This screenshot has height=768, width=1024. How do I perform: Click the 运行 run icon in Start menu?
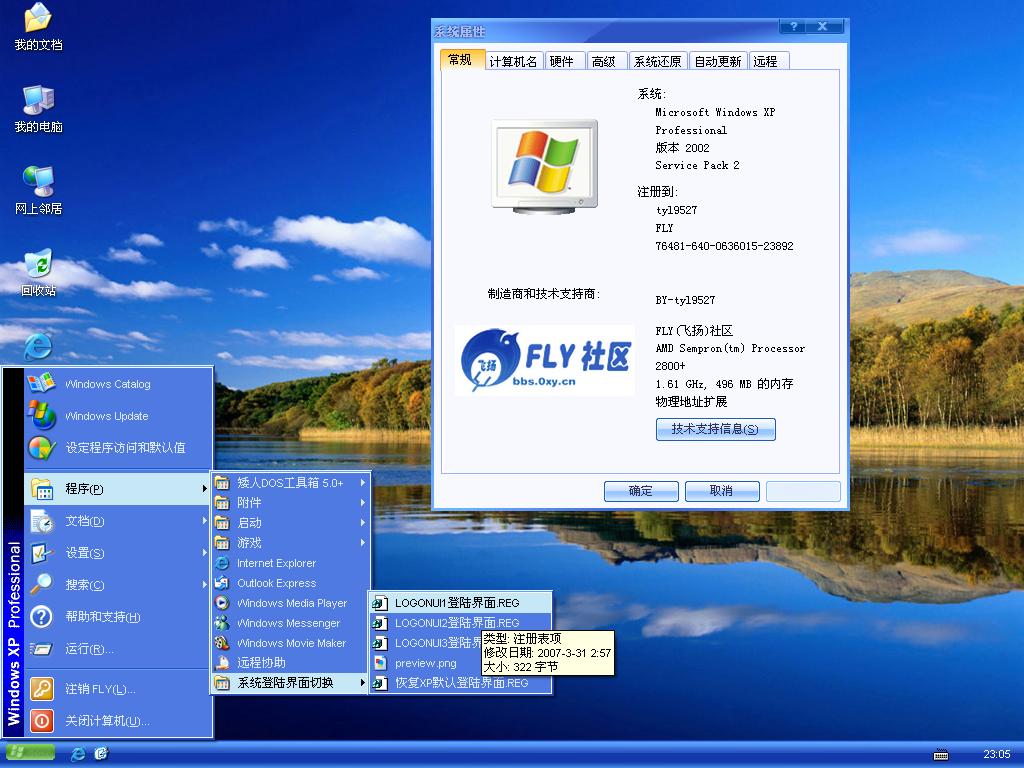click(41, 648)
